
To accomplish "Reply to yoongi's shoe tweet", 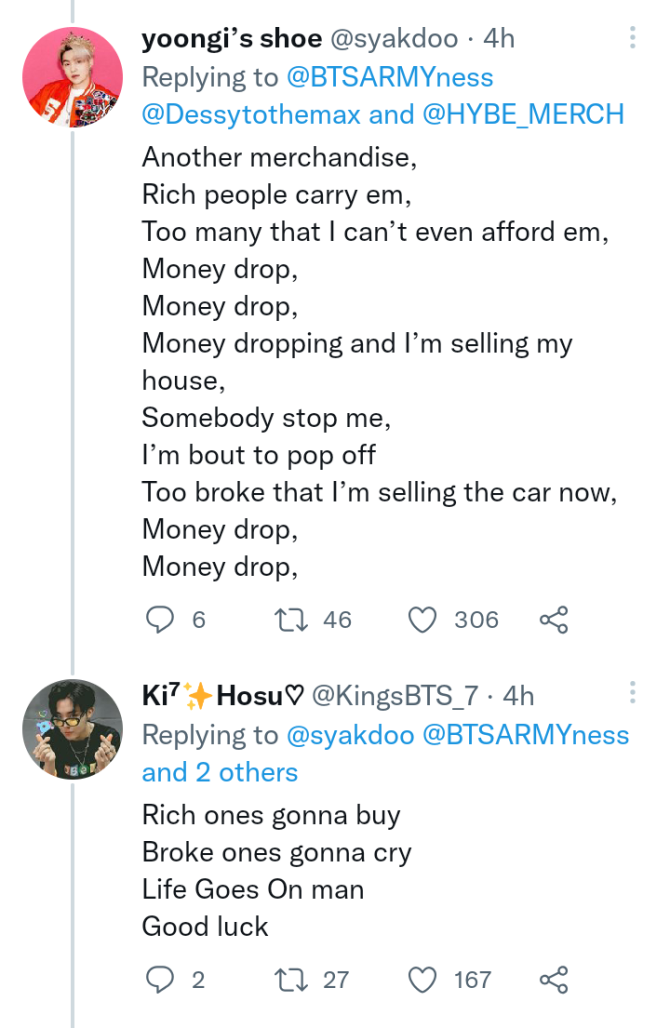I will (159, 620).
